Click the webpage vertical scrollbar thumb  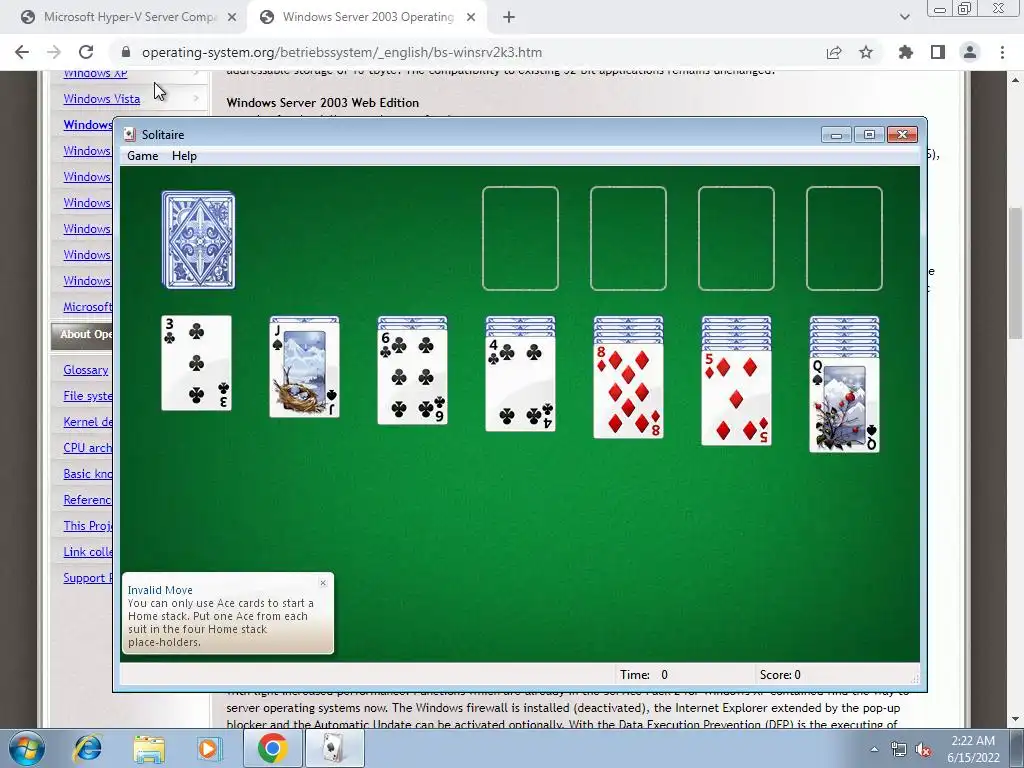point(1016,272)
